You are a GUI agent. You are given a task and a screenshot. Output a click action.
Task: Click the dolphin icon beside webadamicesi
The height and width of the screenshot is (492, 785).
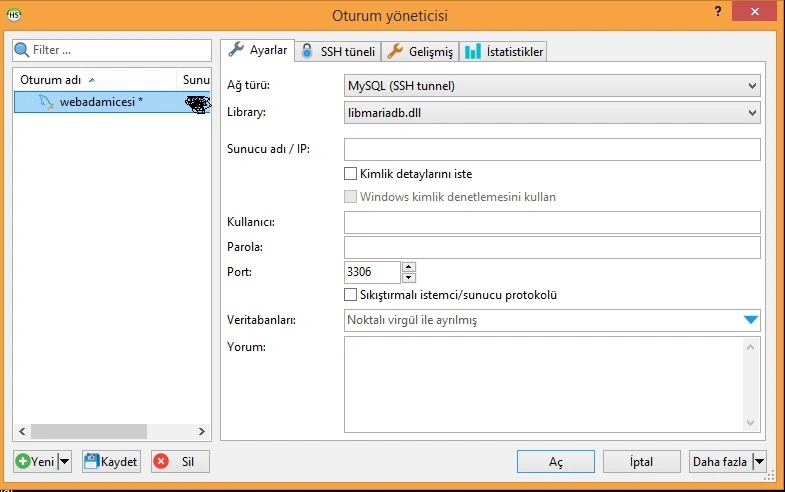[x=47, y=102]
